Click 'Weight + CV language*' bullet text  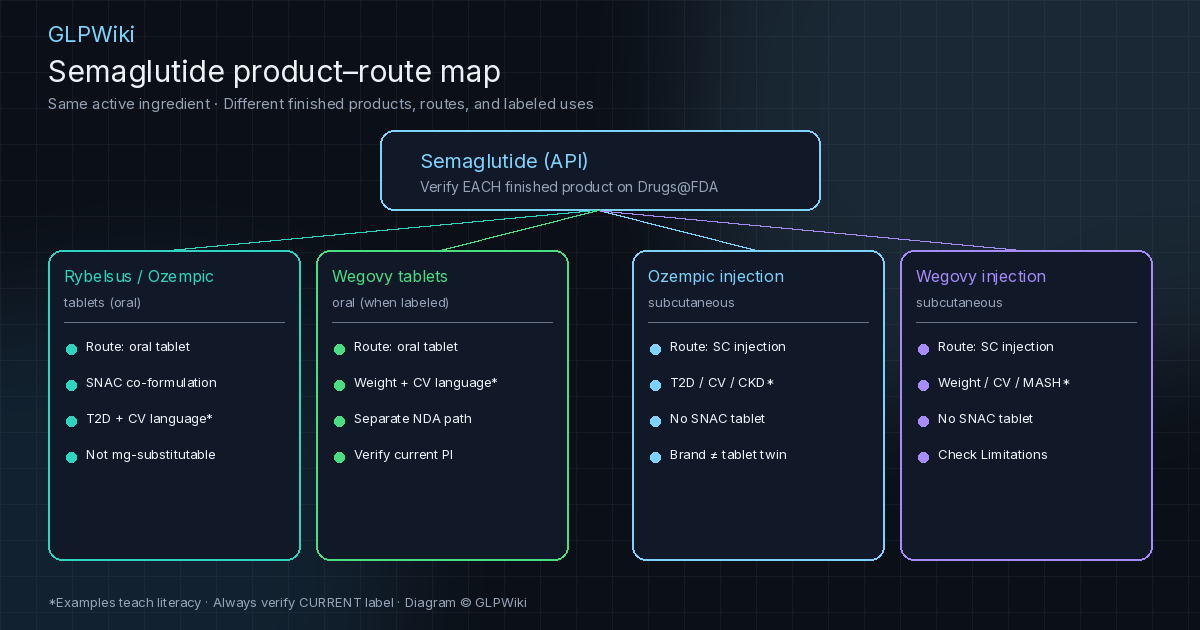[426, 383]
